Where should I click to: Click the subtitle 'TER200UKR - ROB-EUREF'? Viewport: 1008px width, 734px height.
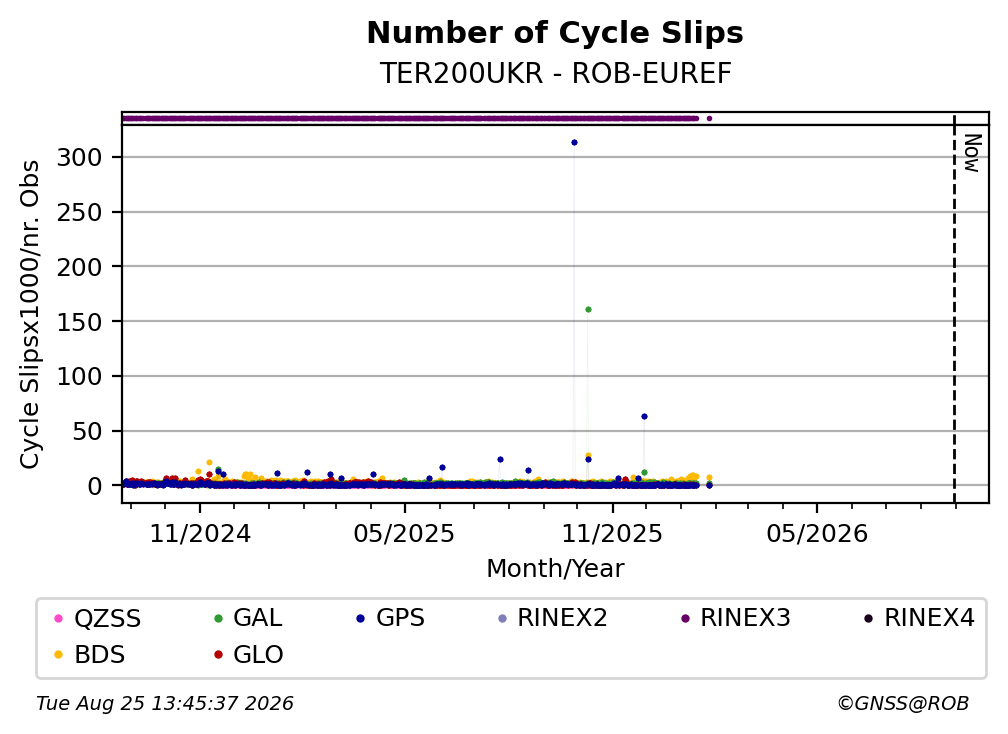[x=555, y=73]
